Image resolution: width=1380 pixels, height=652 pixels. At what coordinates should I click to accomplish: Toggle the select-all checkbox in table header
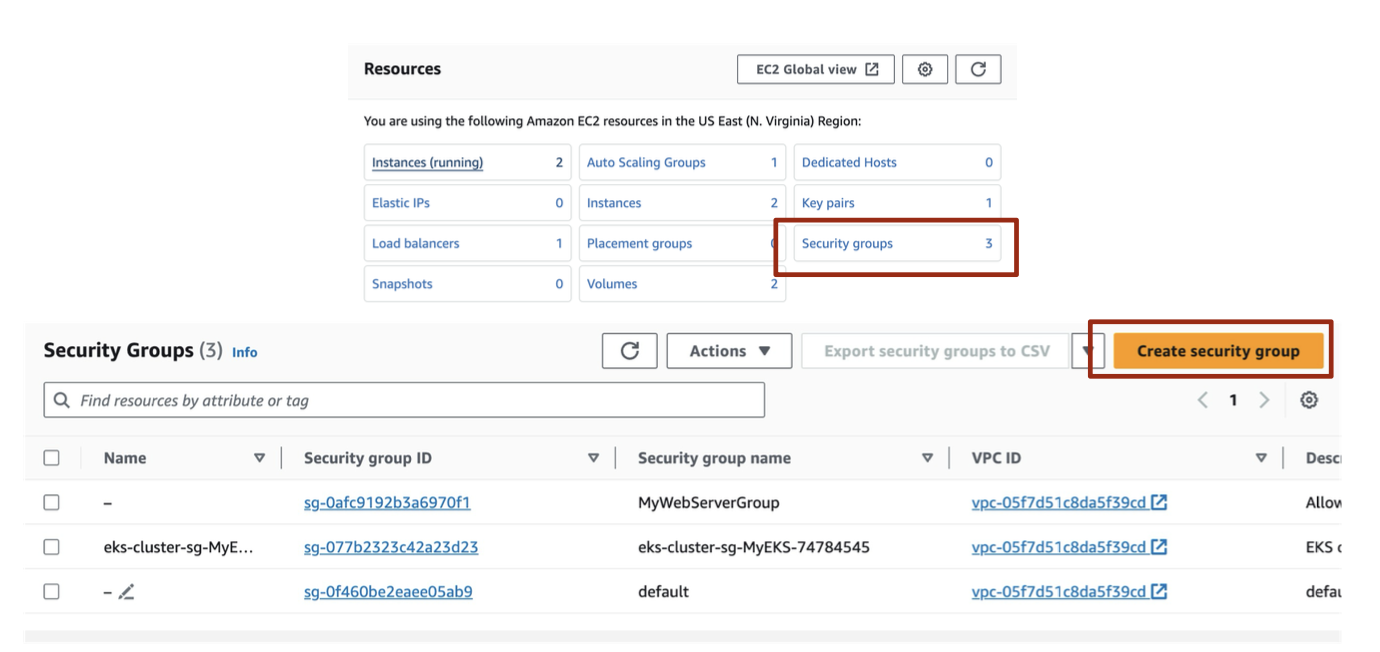(x=52, y=458)
